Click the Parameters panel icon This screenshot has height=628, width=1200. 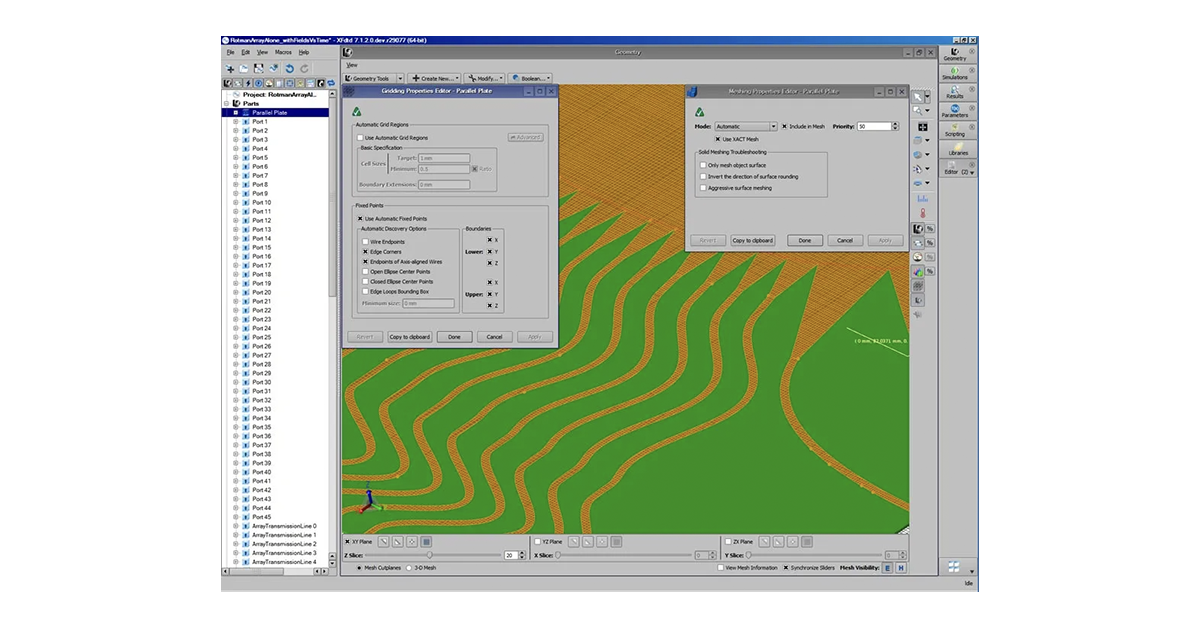[x=953, y=110]
